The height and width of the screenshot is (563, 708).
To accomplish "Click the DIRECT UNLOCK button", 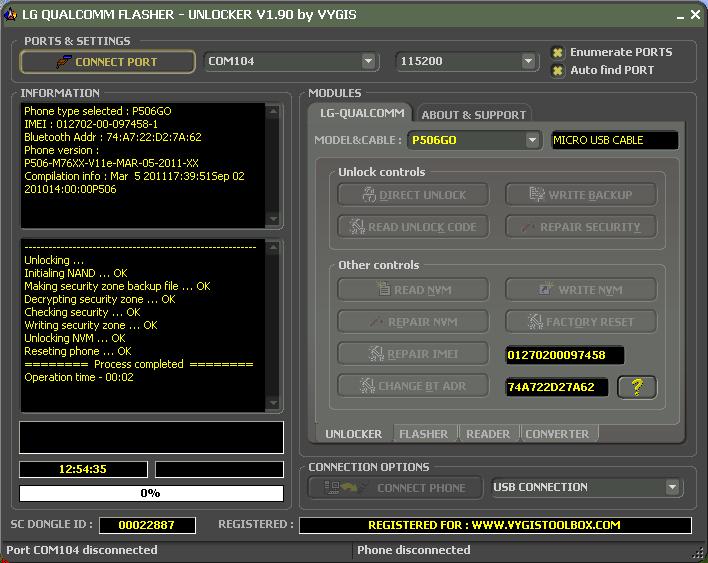I will point(413,195).
